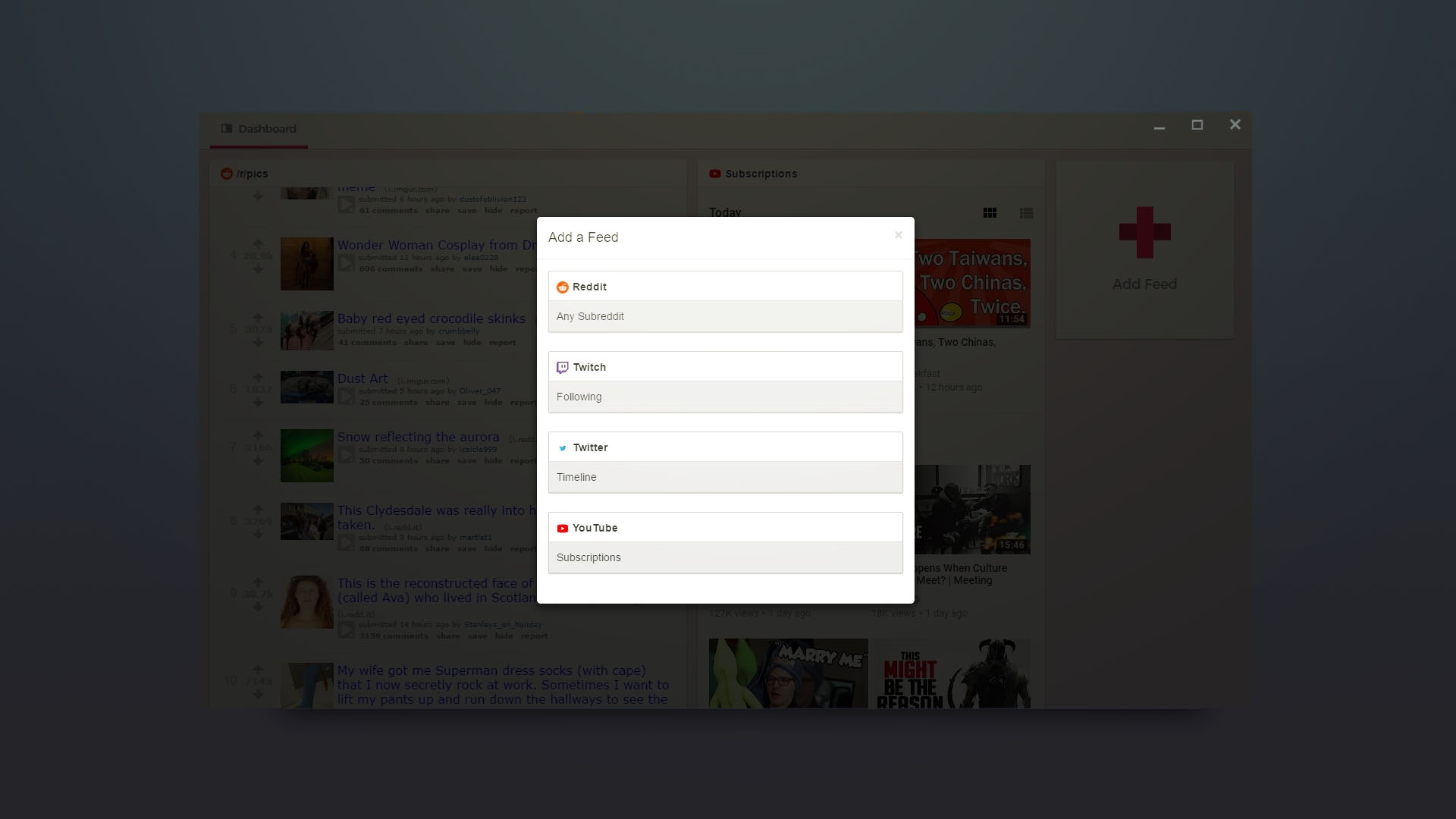Open user Stanleys_on_holiday profile

tap(503, 625)
